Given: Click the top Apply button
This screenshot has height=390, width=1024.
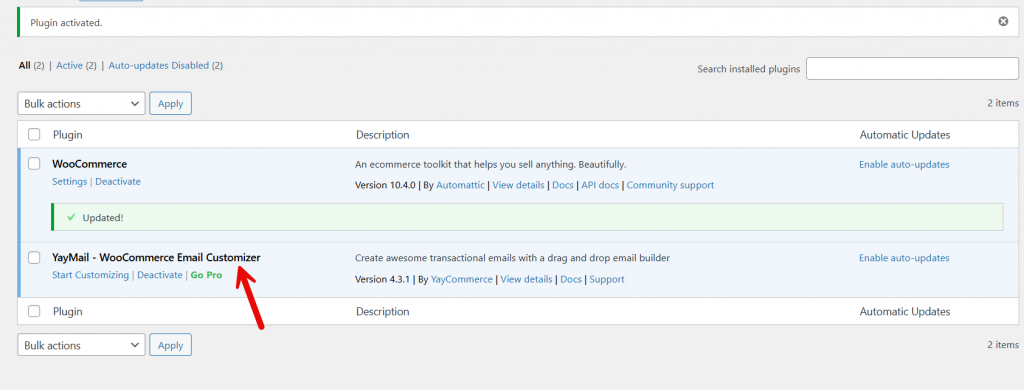Looking at the screenshot, I should tap(170, 103).
